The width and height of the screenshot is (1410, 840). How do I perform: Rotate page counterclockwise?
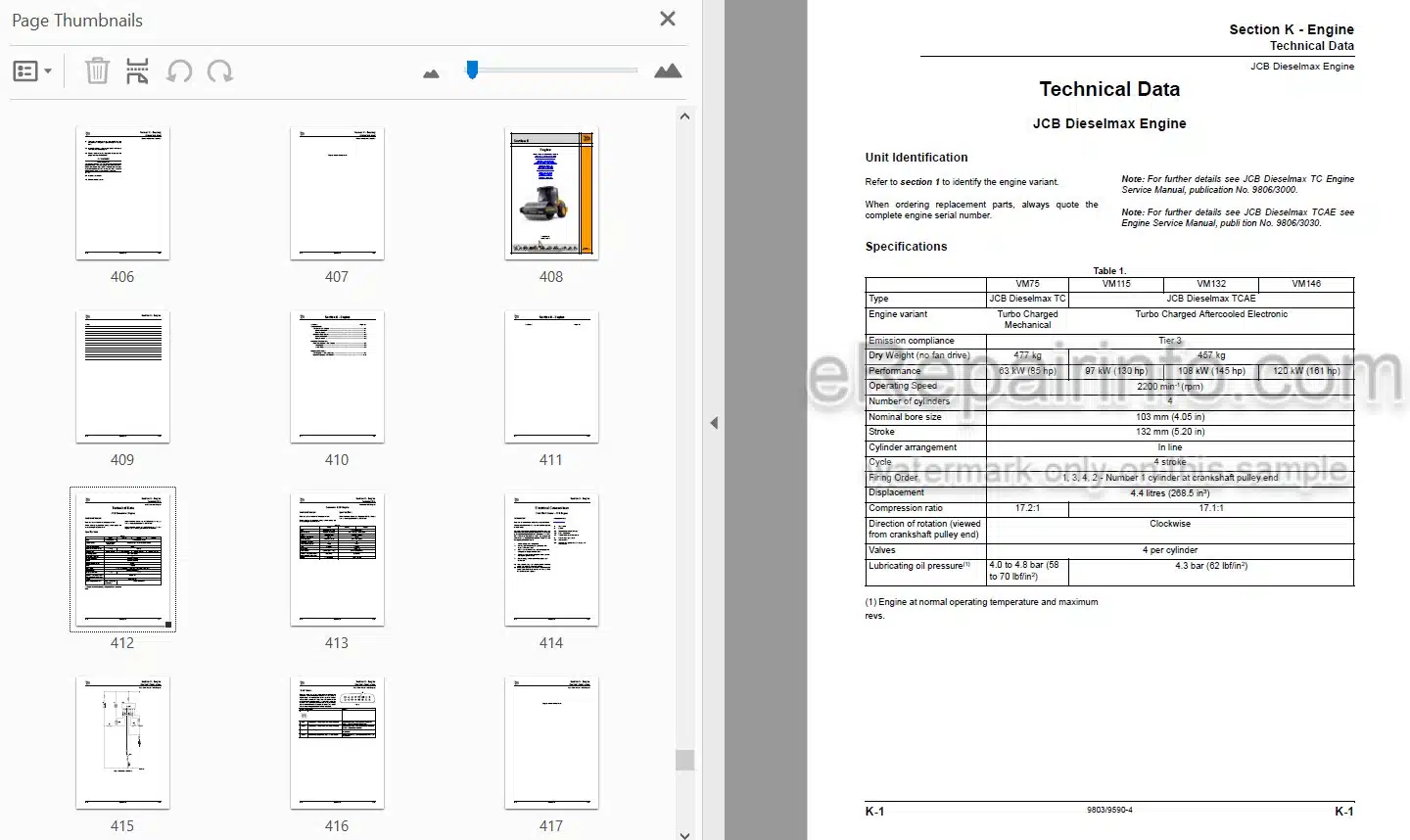[x=179, y=70]
